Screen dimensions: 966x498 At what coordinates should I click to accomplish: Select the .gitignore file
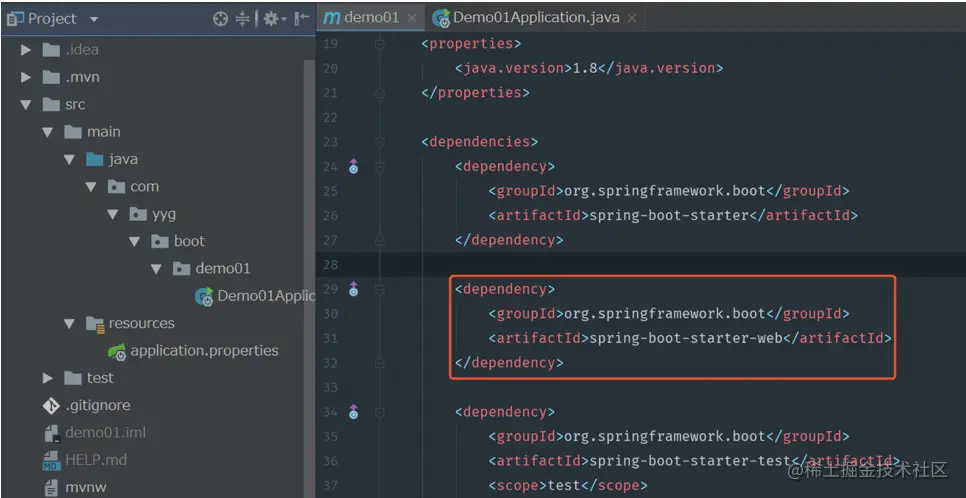tap(98, 406)
